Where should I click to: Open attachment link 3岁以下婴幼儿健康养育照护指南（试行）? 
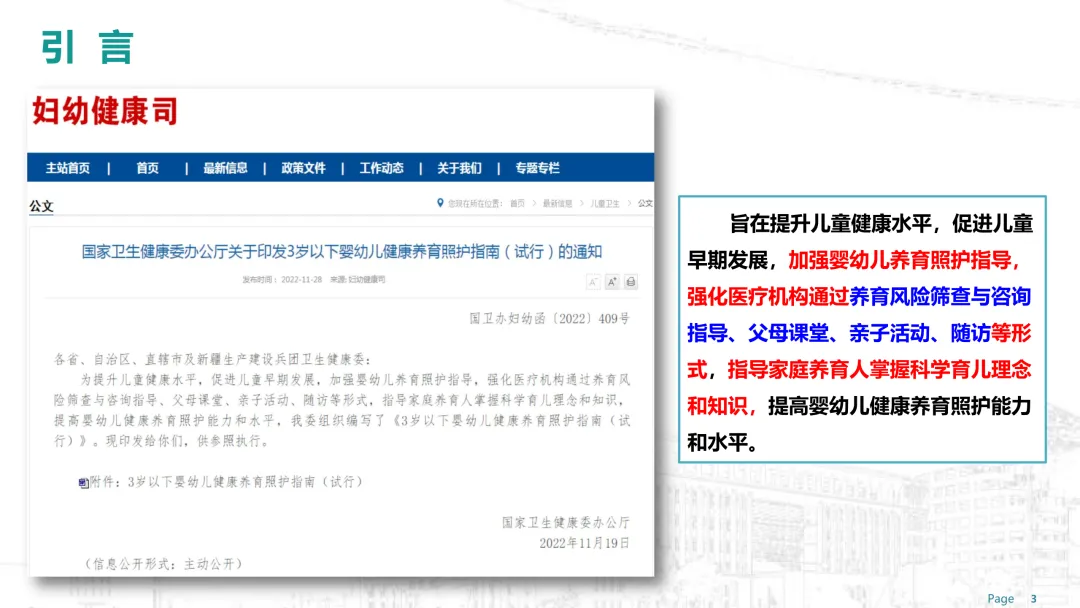click(x=245, y=482)
